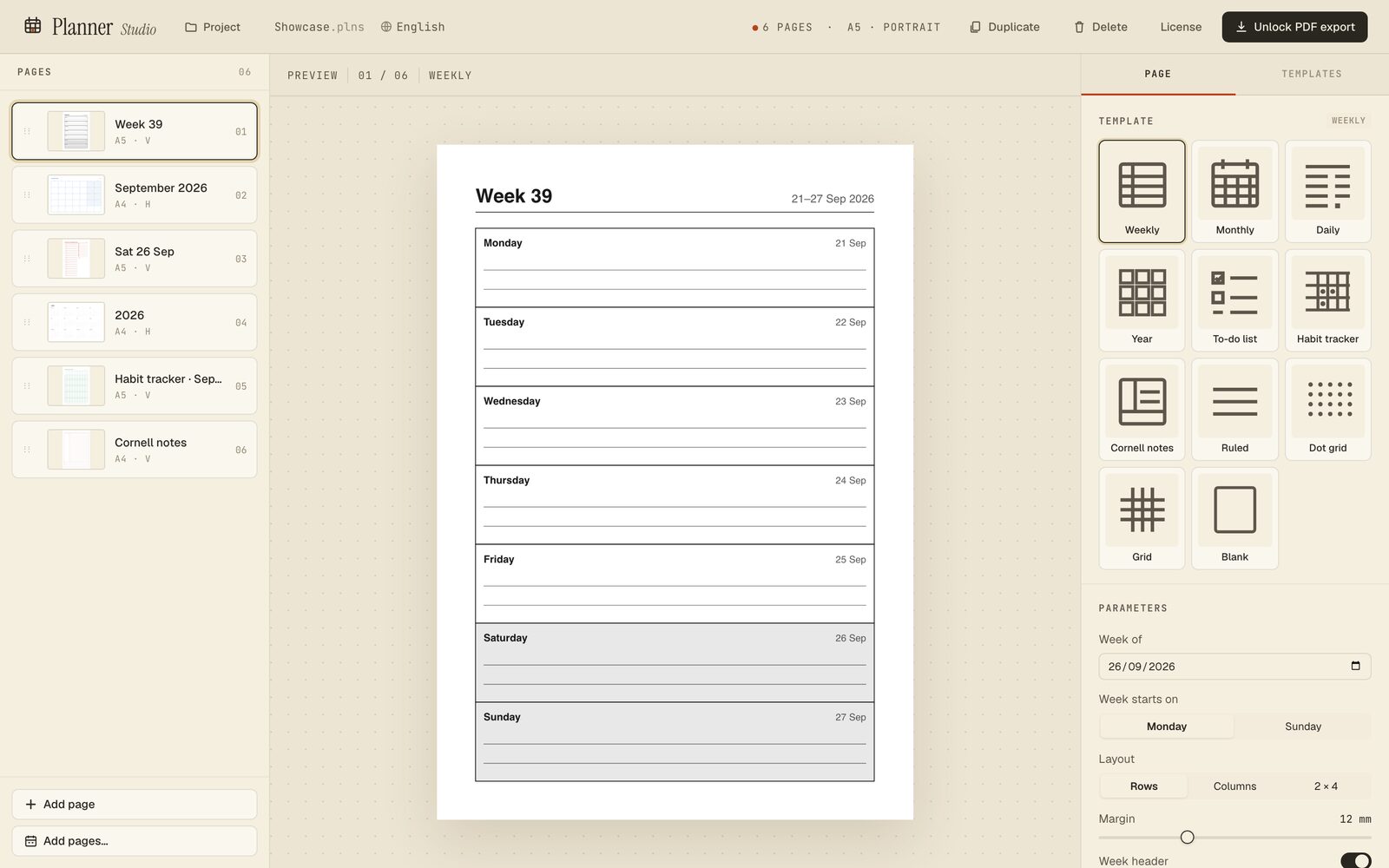Click Duplicate in the top bar

point(1004,27)
